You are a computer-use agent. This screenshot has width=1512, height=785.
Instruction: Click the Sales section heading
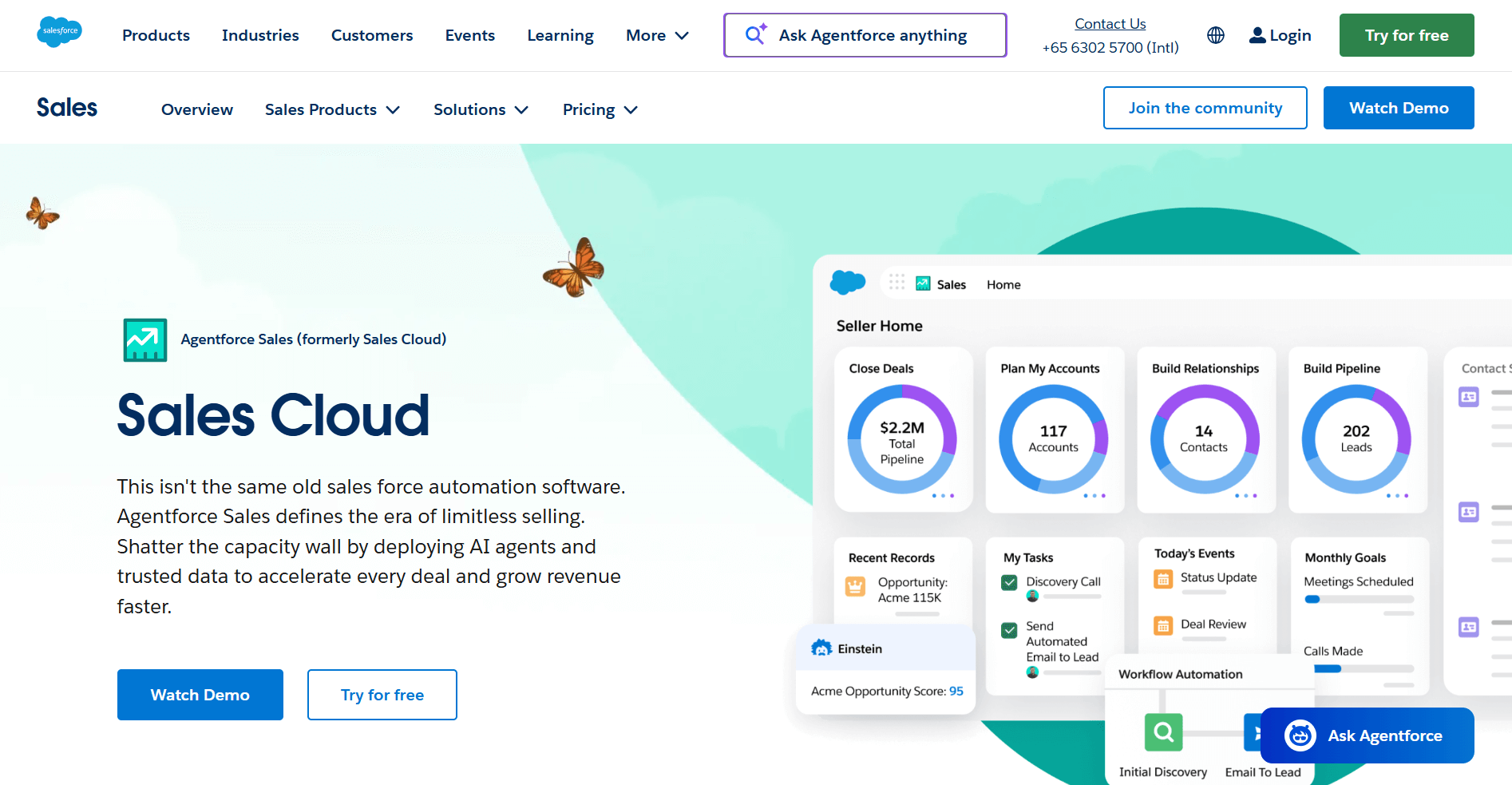67,108
